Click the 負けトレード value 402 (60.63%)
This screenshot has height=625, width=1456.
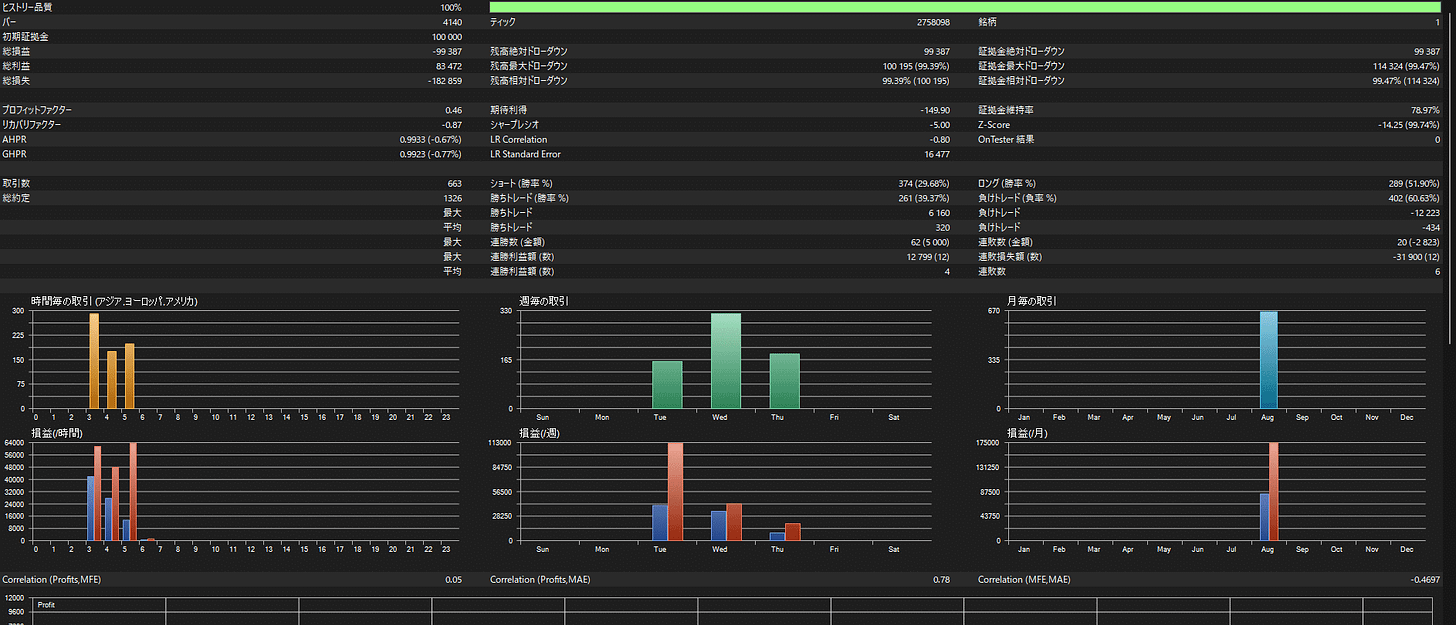[x=1414, y=198]
